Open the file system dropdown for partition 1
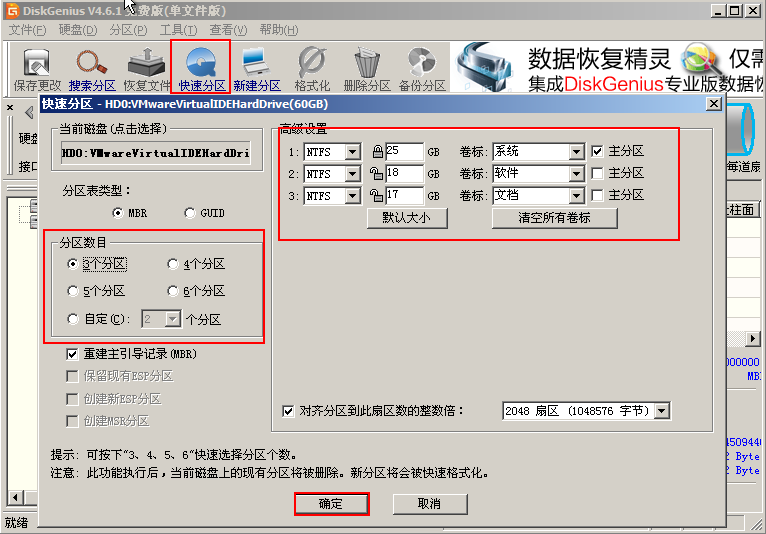The width and height of the screenshot is (766, 534). pyautogui.click(x=352, y=152)
